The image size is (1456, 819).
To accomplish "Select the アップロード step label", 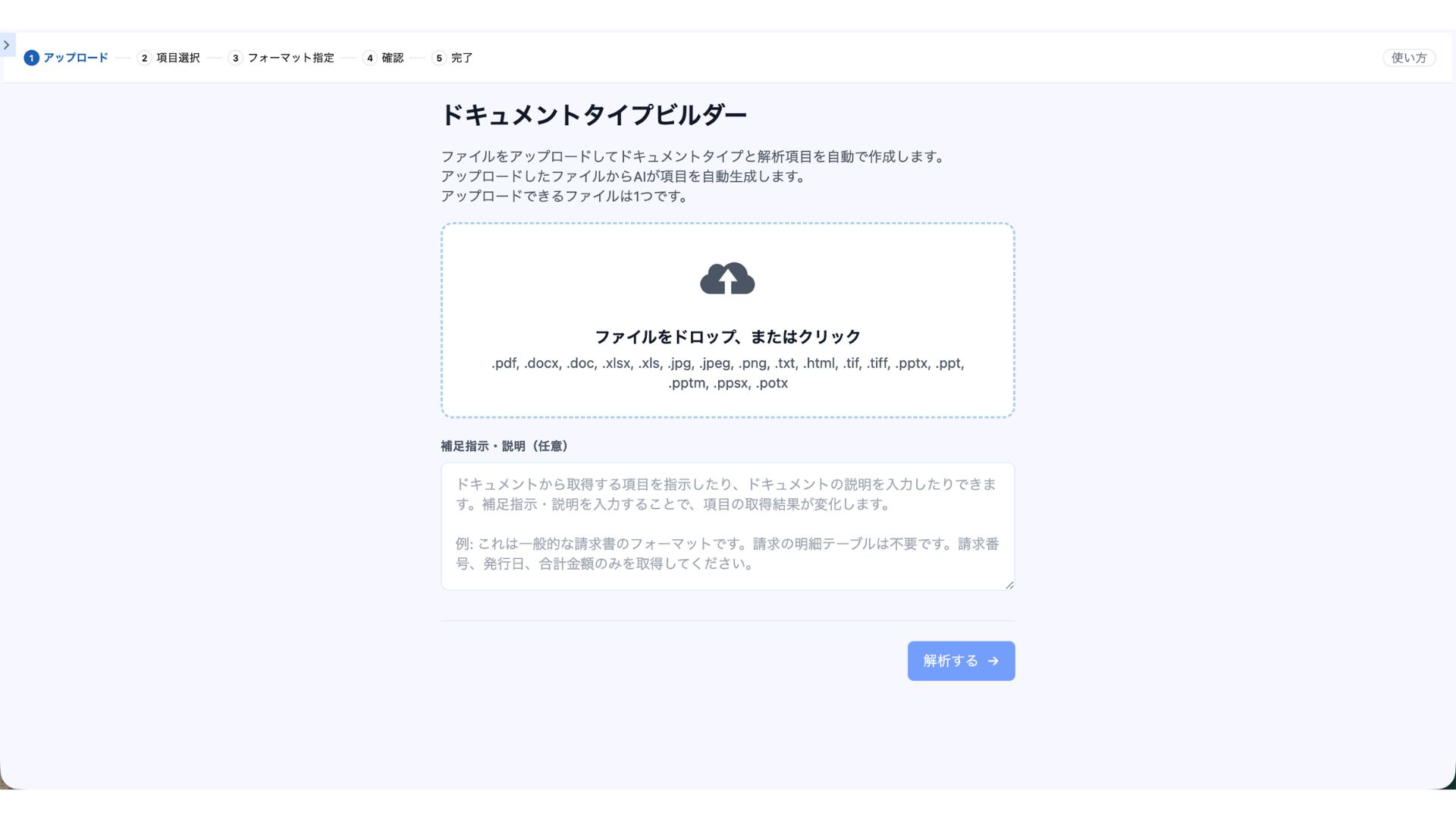I will tap(76, 58).
